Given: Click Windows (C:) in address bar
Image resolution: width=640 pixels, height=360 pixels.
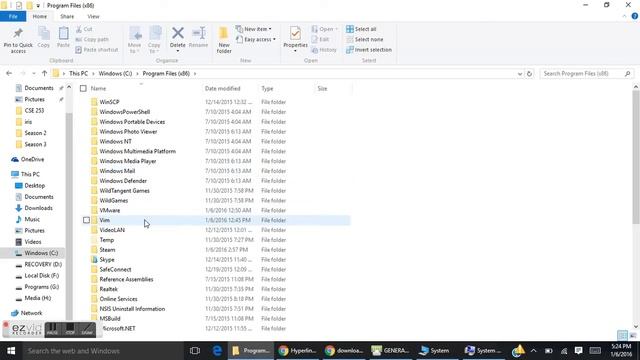Looking at the screenshot, I should tap(115, 73).
